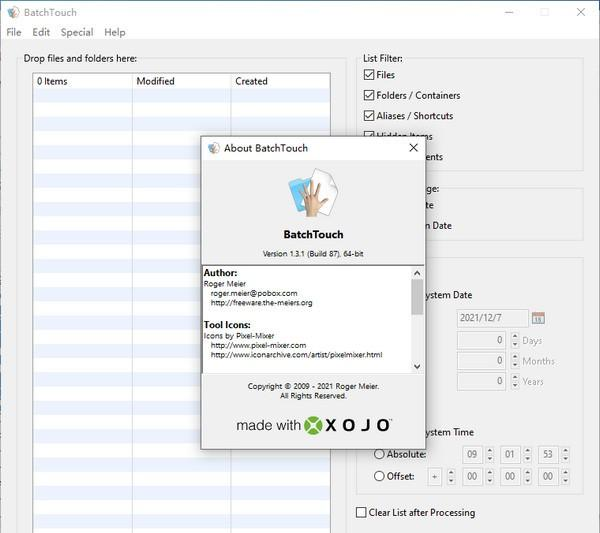Viewport: 600px width, 533px height.
Task: Click the Days offset value field
Action: pos(481,340)
